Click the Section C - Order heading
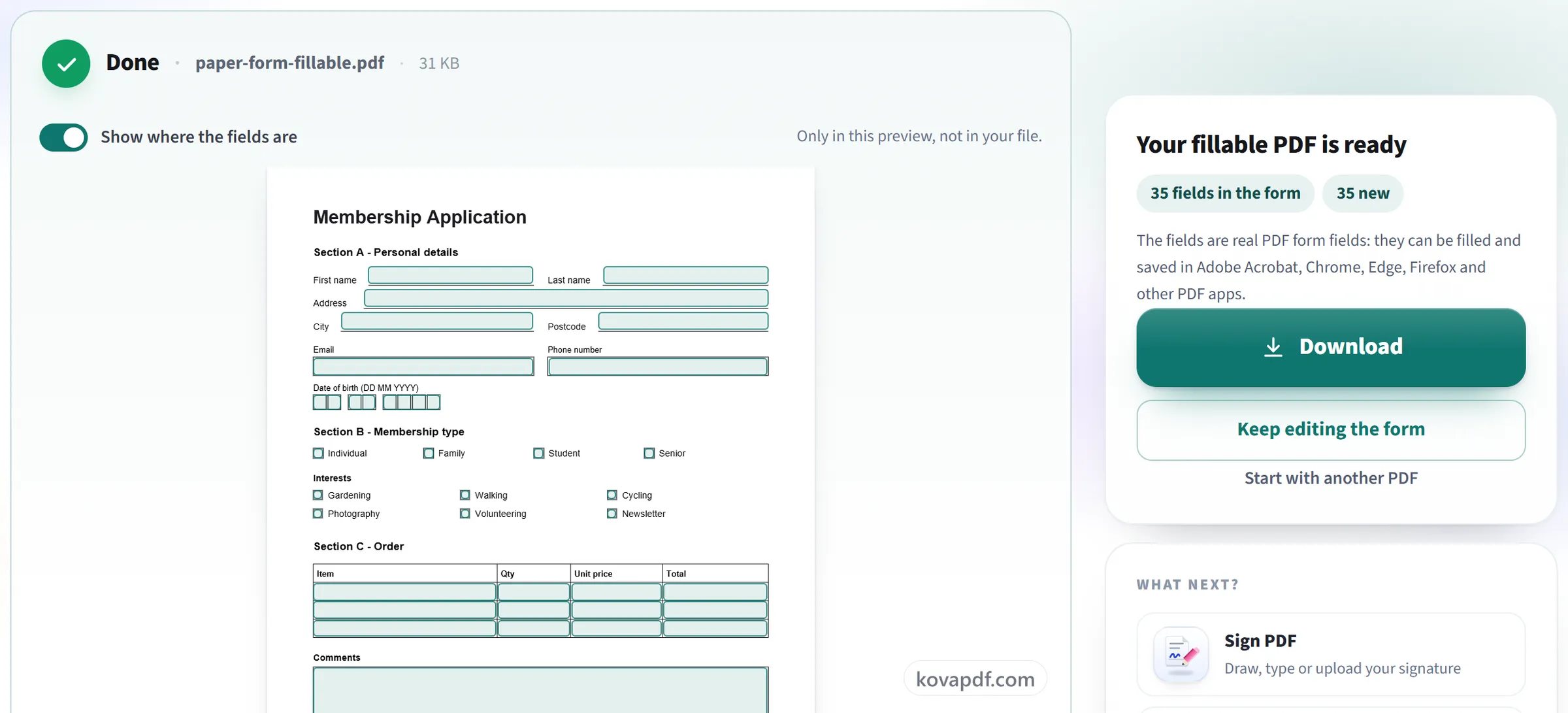This screenshot has width=1568, height=713. point(359,546)
